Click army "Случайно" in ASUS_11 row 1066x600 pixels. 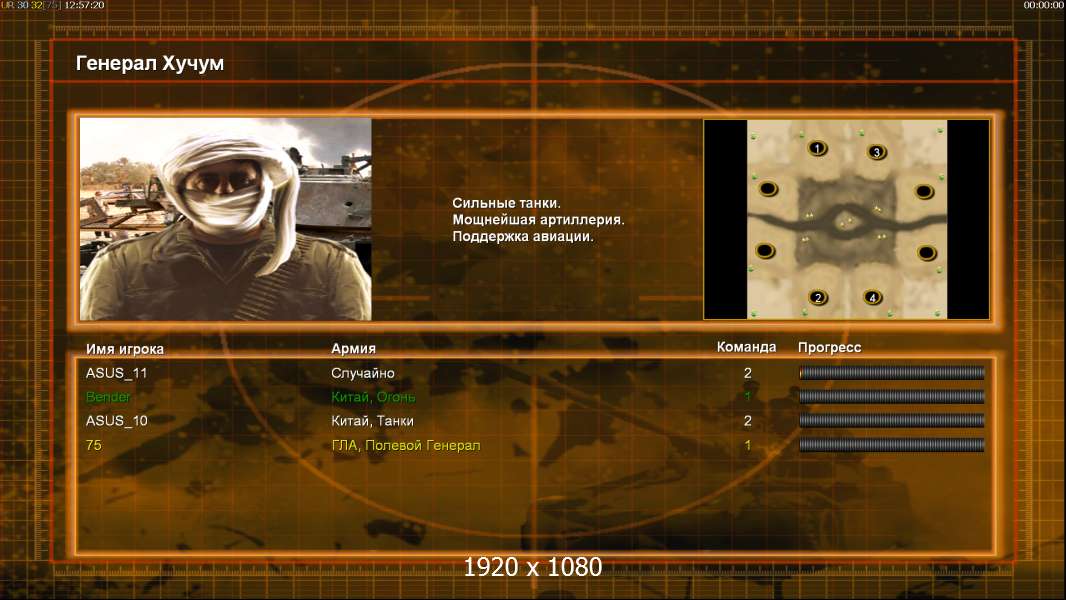[x=362, y=373]
